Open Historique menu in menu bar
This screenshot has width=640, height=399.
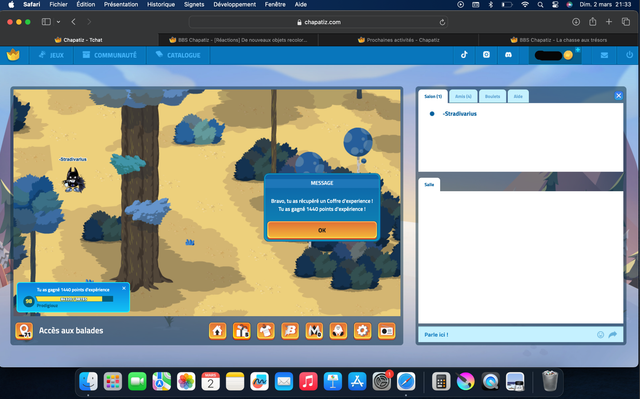coord(161,4)
